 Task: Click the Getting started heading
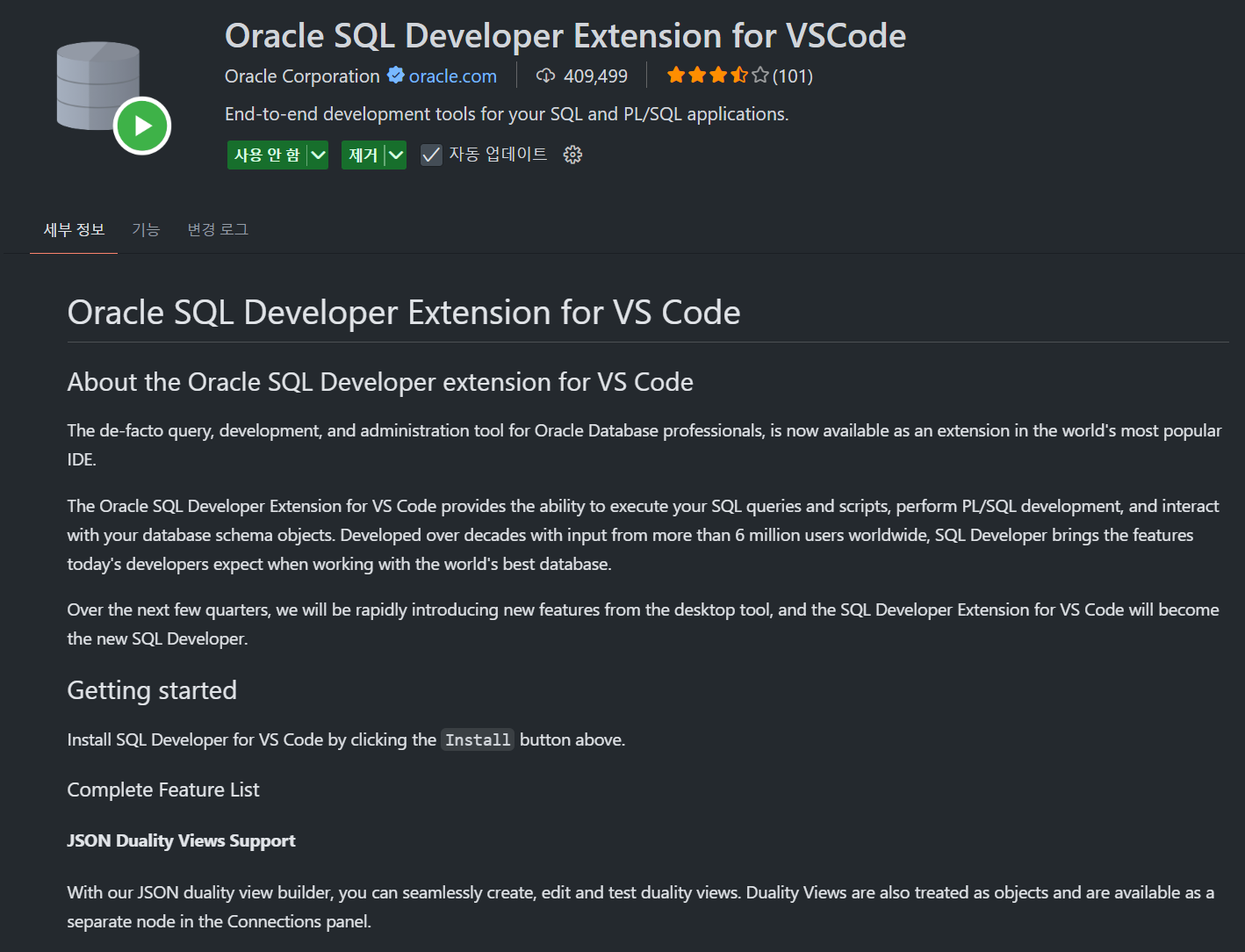[x=152, y=690]
